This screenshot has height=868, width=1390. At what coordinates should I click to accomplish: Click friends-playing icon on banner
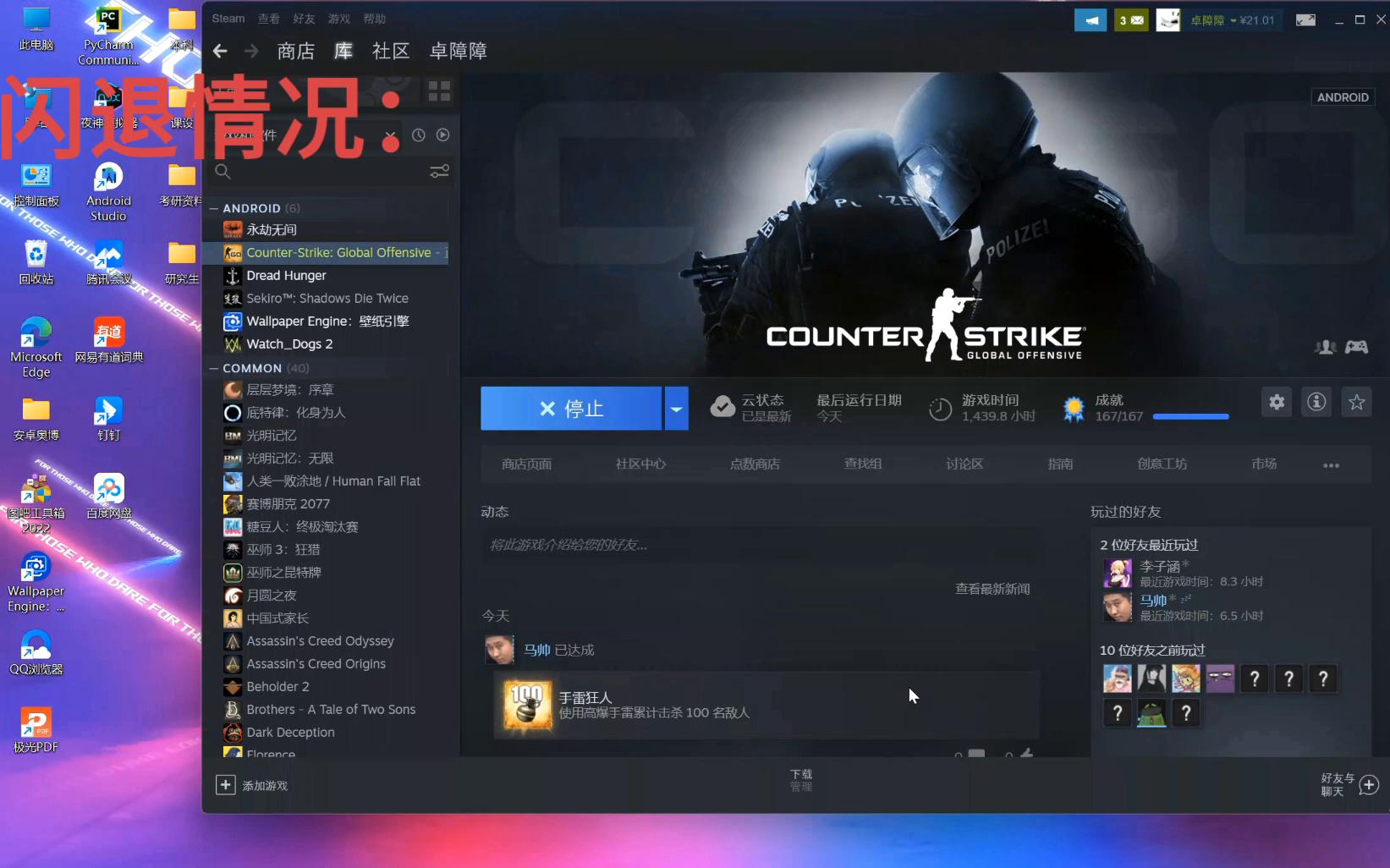point(1325,347)
